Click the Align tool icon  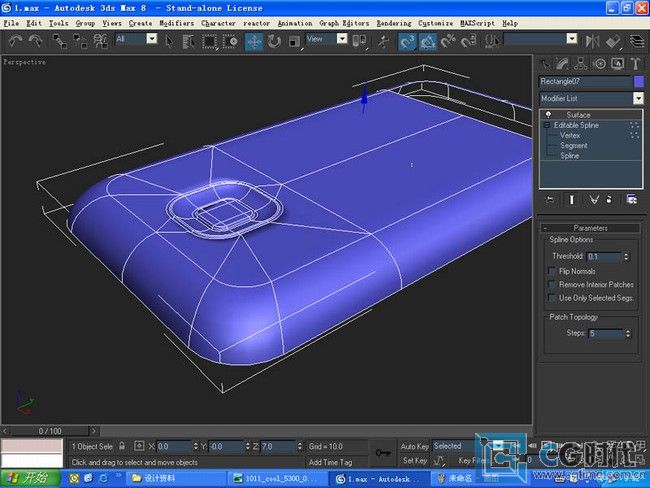(613, 41)
